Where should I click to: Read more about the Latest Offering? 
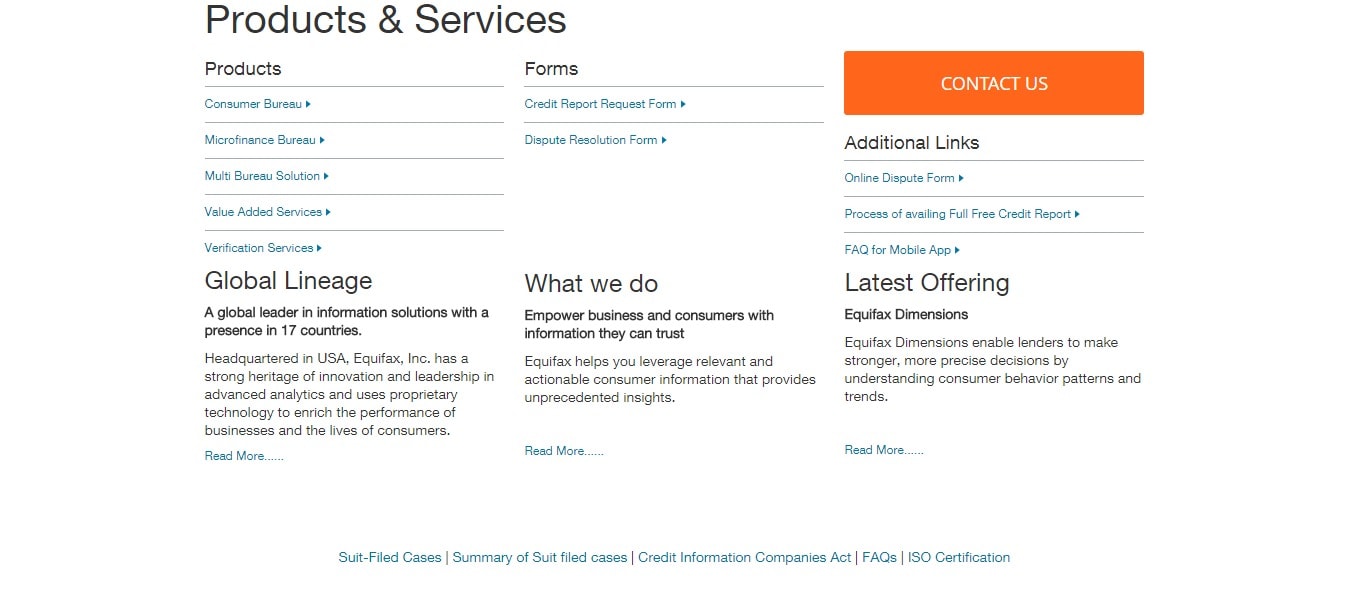884,450
